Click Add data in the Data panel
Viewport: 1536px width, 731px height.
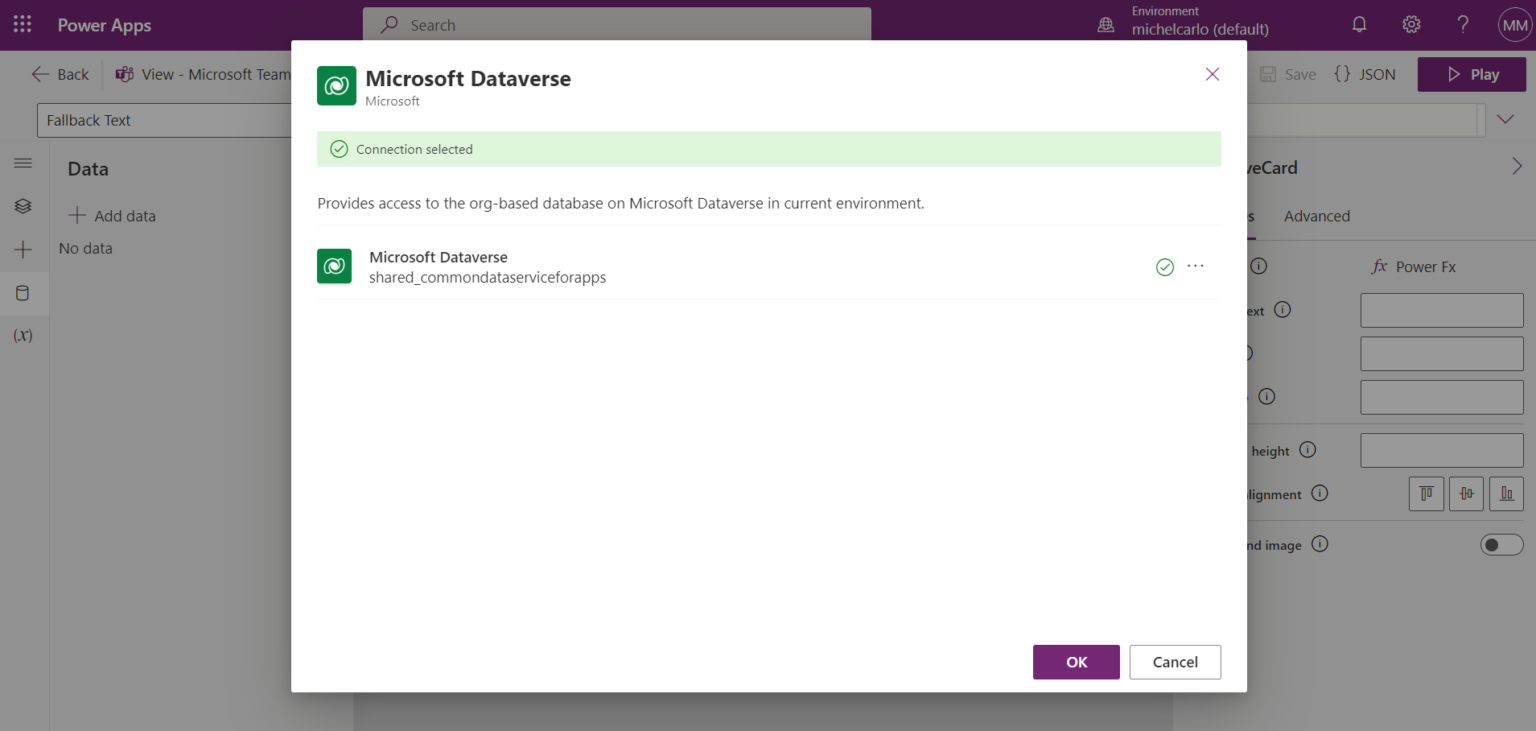[112, 215]
